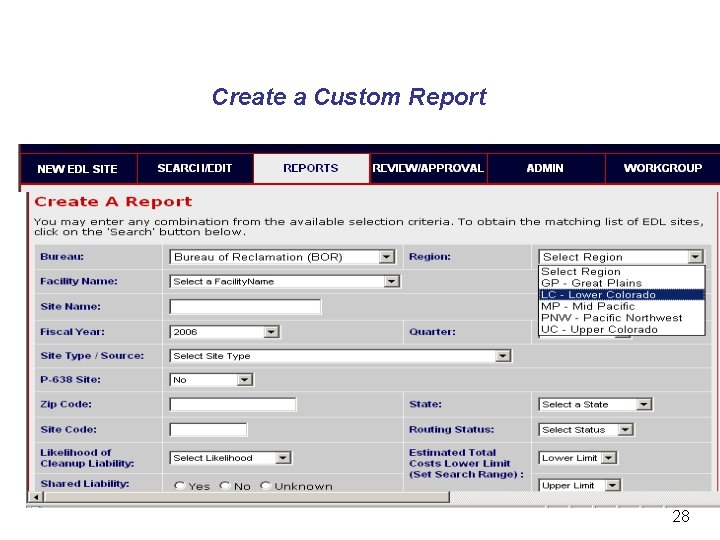
Task: Click the horizontal scrollbar left arrow
Action: 36,497
